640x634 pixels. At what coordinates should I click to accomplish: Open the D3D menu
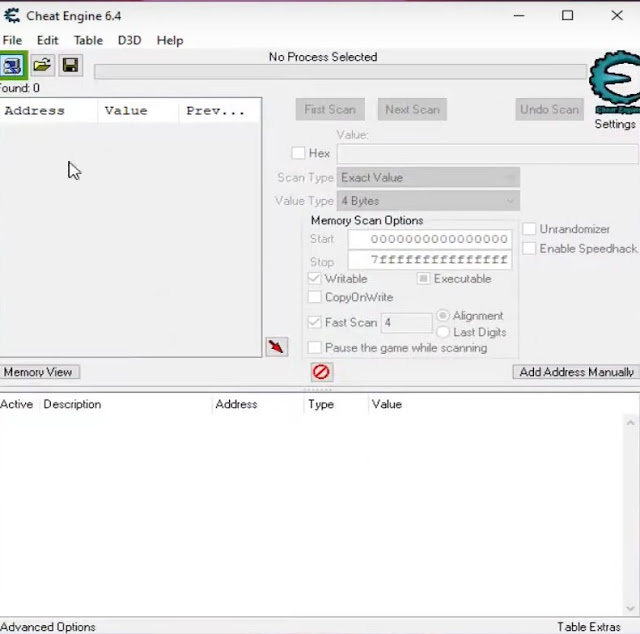point(129,40)
